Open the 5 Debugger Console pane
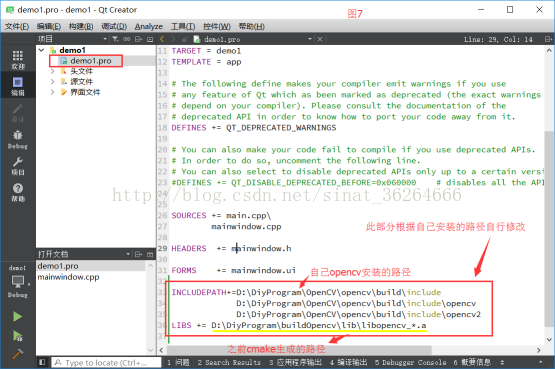Viewport: 555px width, 369px height. (411, 362)
